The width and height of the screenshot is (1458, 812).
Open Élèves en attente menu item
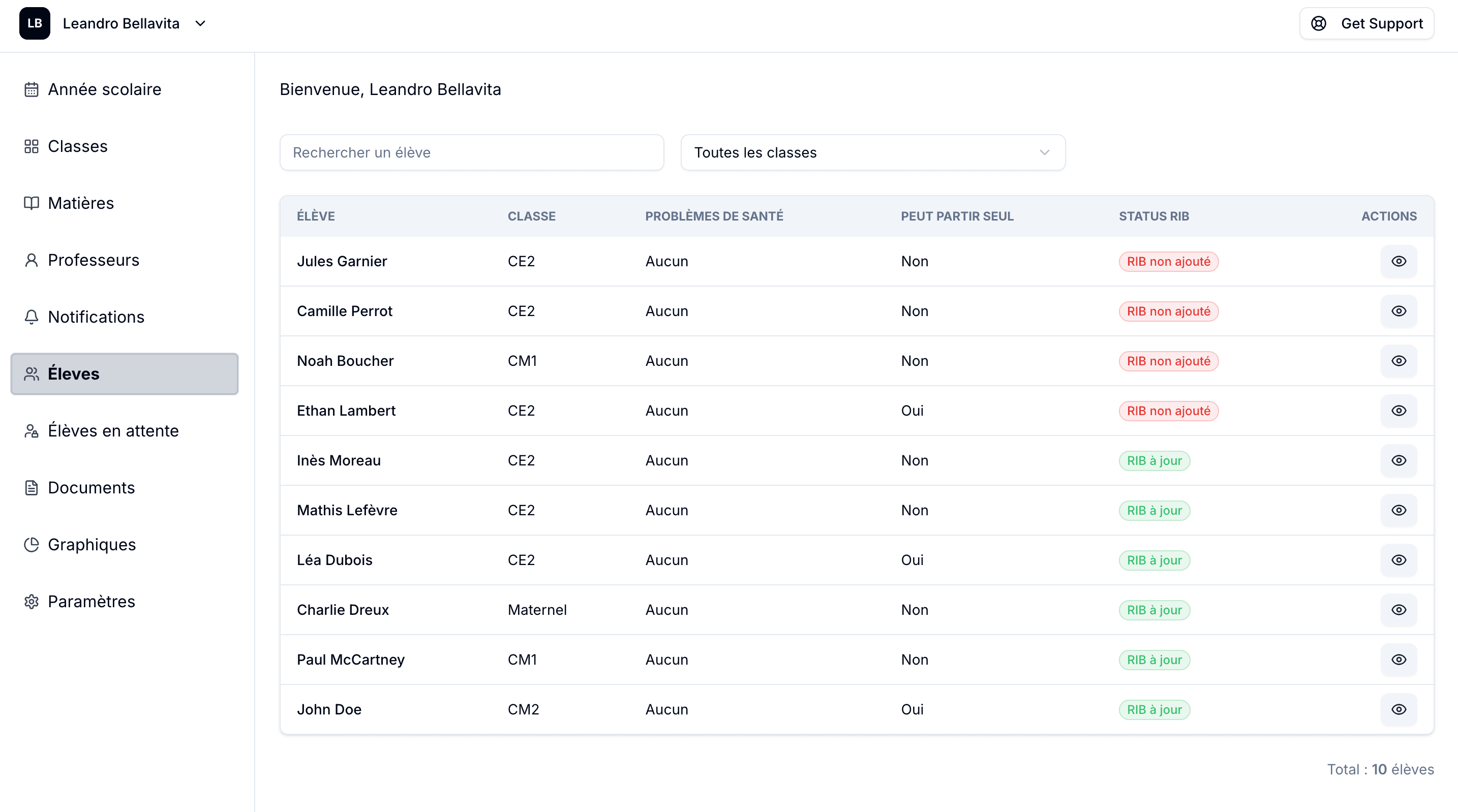pyautogui.click(x=113, y=430)
